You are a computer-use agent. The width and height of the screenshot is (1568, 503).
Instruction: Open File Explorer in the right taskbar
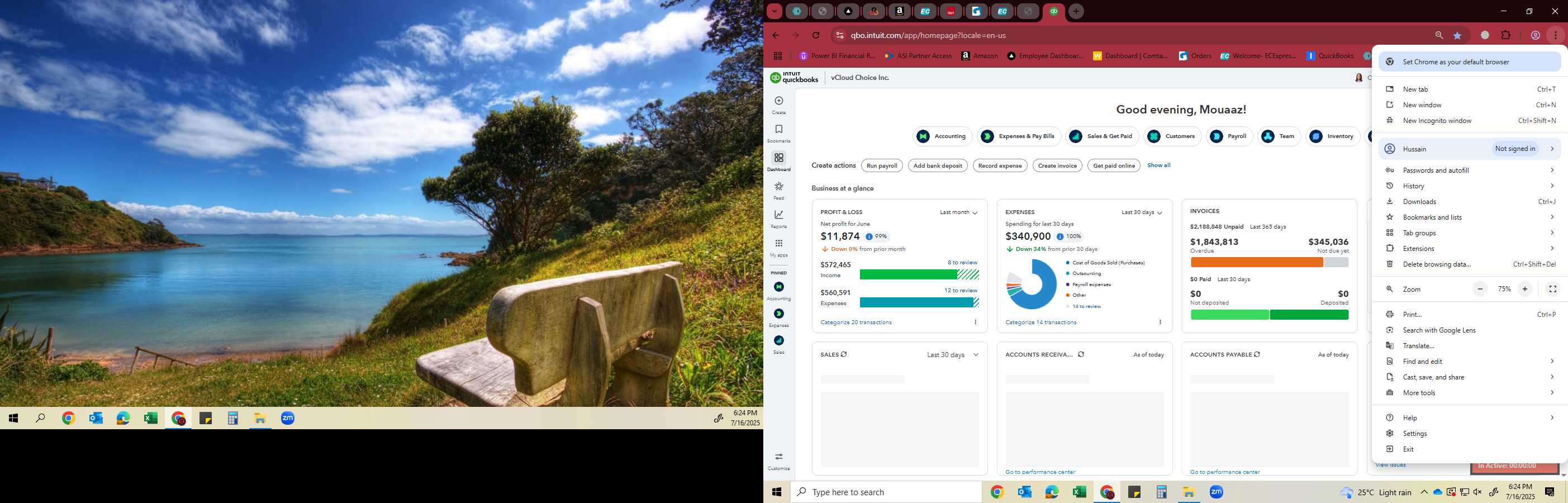pyautogui.click(x=1189, y=492)
